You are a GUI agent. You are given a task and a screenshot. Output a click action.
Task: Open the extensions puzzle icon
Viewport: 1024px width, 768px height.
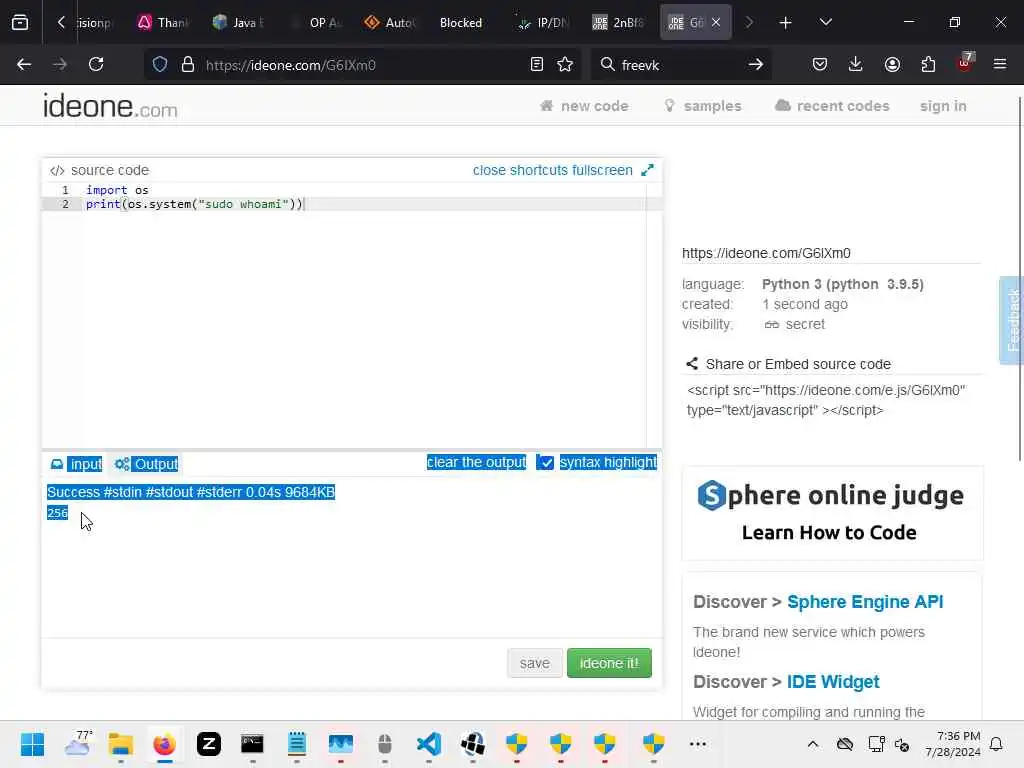point(928,65)
